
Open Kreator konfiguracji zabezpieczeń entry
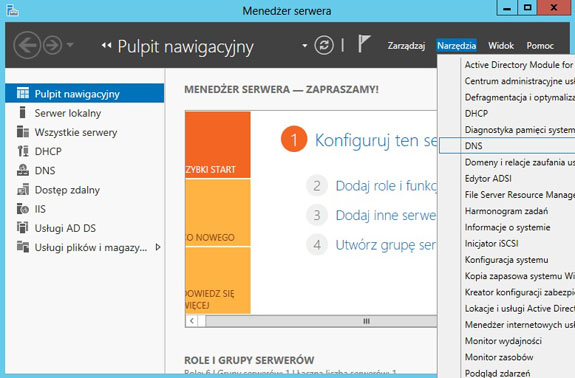[x=506, y=292]
